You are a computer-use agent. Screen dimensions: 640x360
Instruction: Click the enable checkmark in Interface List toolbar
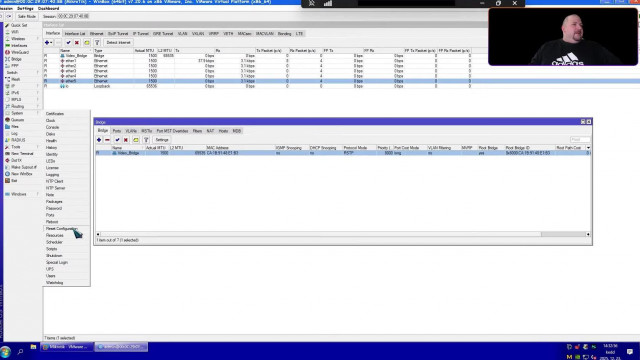[x=68, y=42]
